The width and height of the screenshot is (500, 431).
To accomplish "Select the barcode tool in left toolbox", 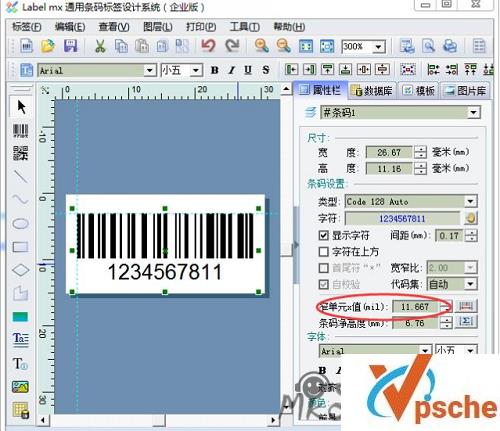I will pos(20,131).
